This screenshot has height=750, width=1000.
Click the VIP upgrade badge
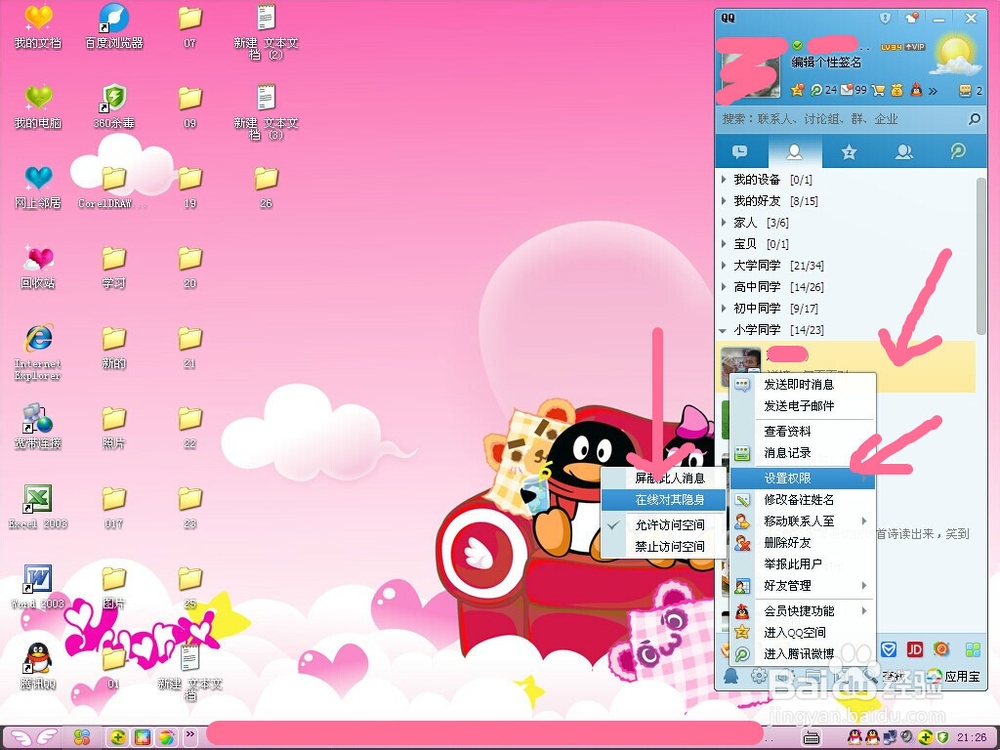[x=915, y=47]
